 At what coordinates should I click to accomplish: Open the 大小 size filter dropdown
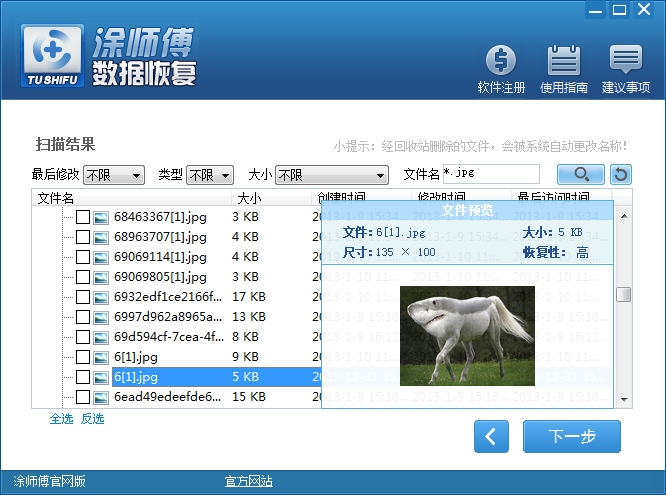point(332,175)
